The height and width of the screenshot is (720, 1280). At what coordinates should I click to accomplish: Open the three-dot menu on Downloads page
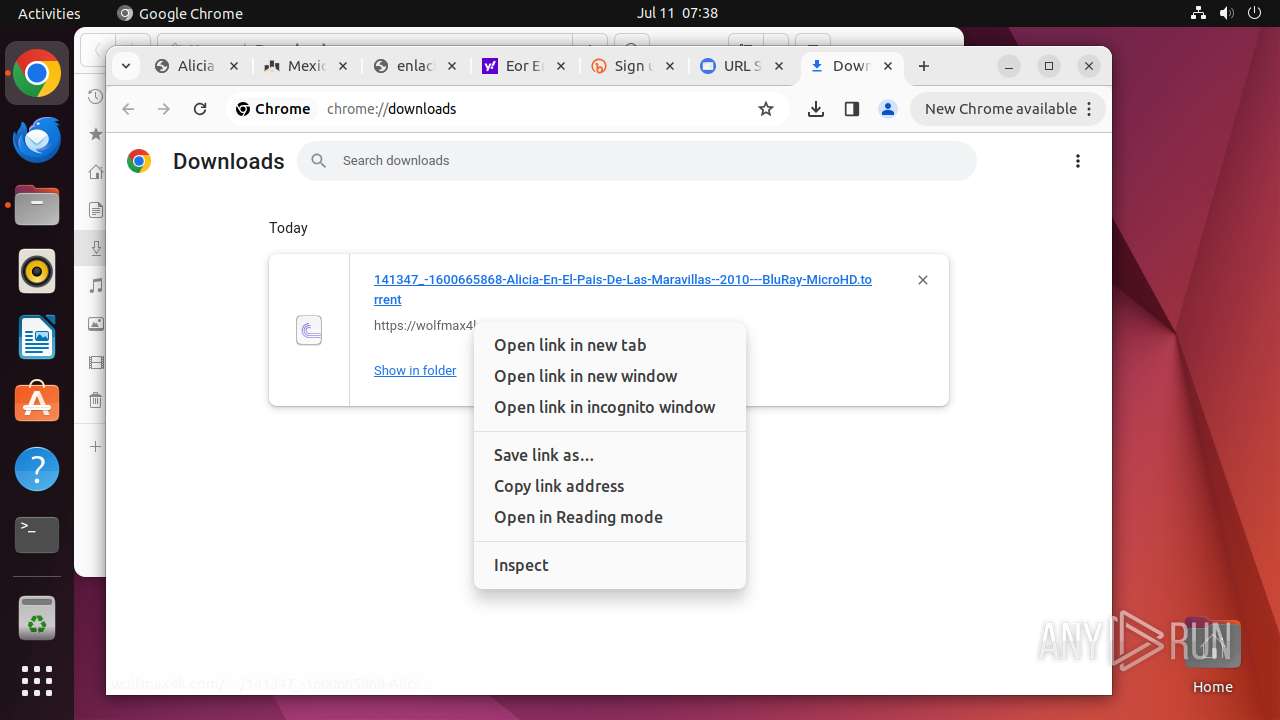[x=1078, y=161]
